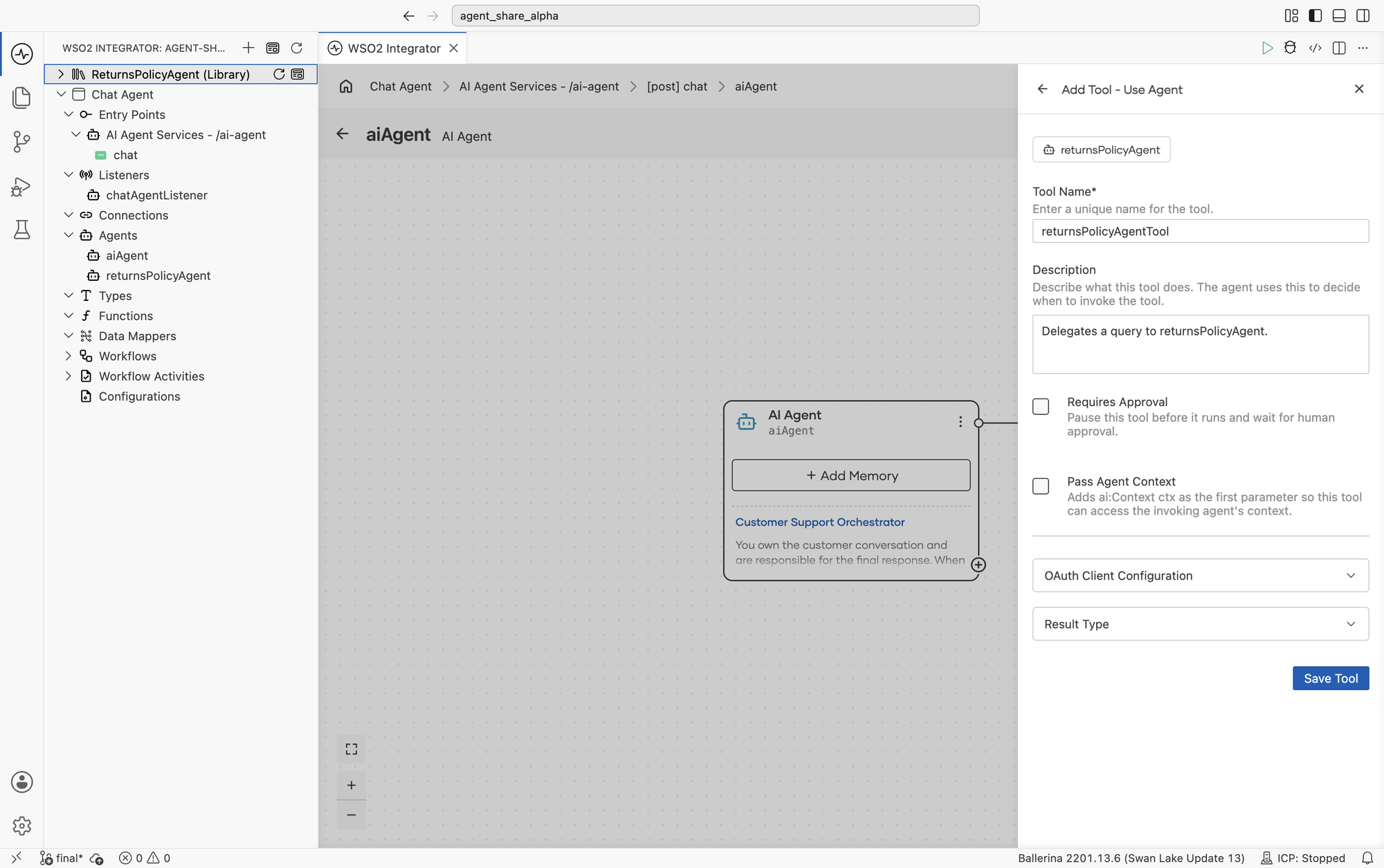Image resolution: width=1384 pixels, height=868 pixels.
Task: Open notifications bell in status bar
Action: click(x=1367, y=858)
